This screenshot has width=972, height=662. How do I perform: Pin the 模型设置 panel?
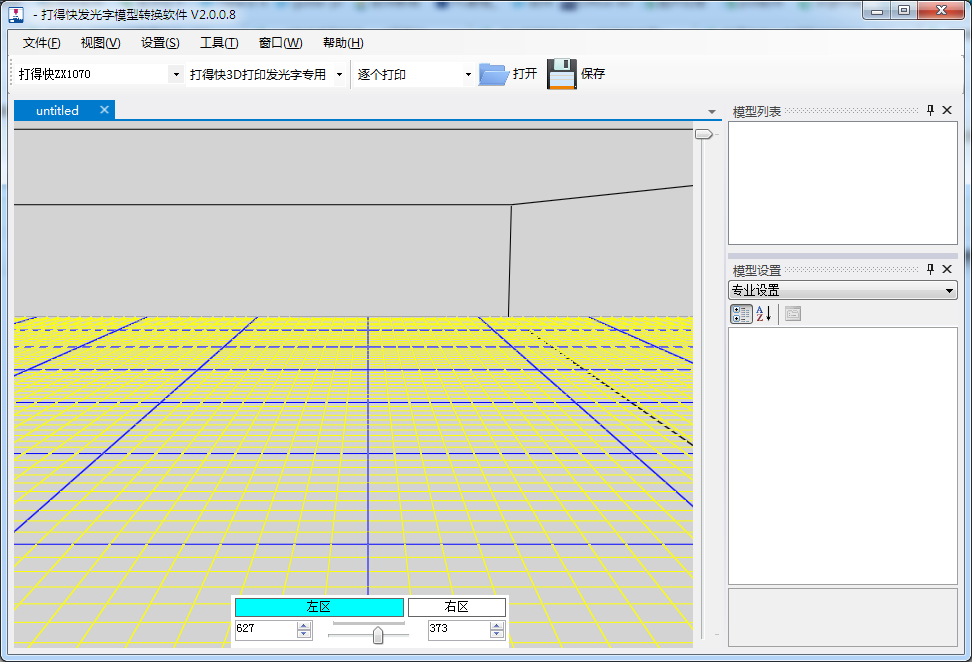[930, 269]
